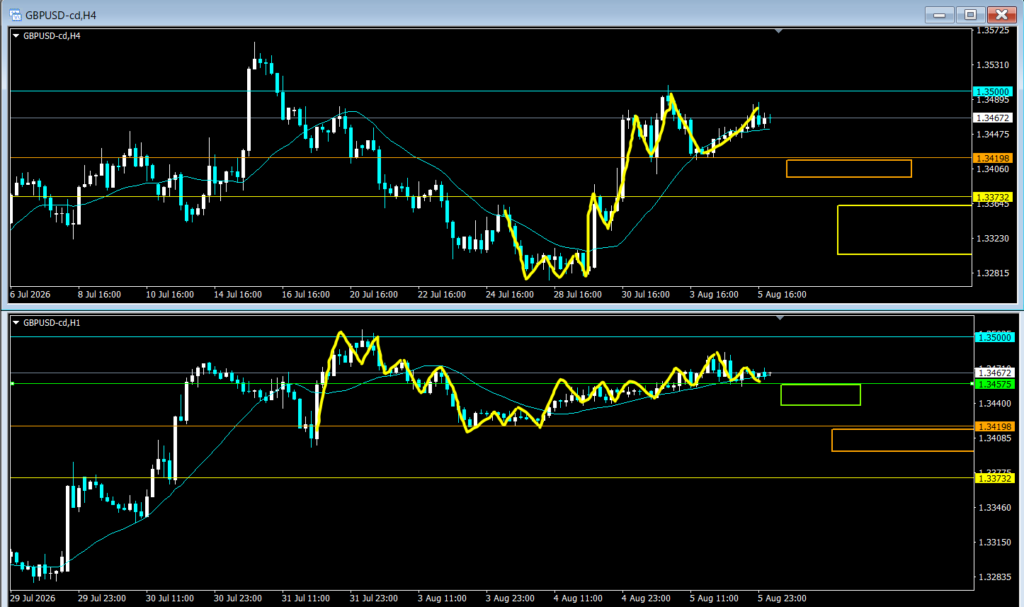Click the 1.35310 price scale value
Screen dimensions: 1024x607
[993, 65]
